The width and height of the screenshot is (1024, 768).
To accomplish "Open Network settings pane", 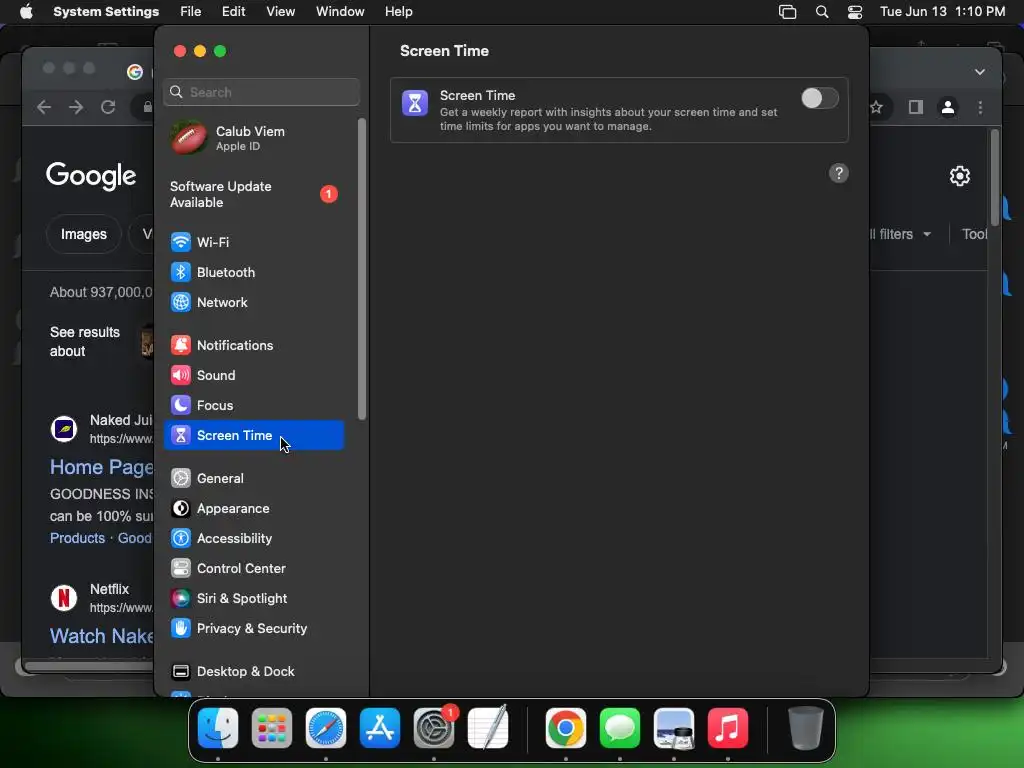I will 253,302.
